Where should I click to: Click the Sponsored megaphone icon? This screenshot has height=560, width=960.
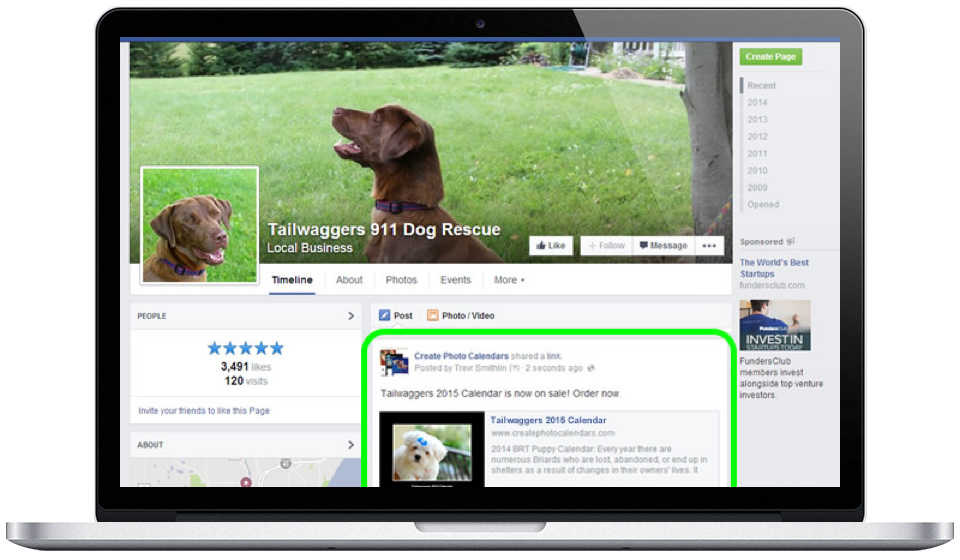(x=790, y=241)
